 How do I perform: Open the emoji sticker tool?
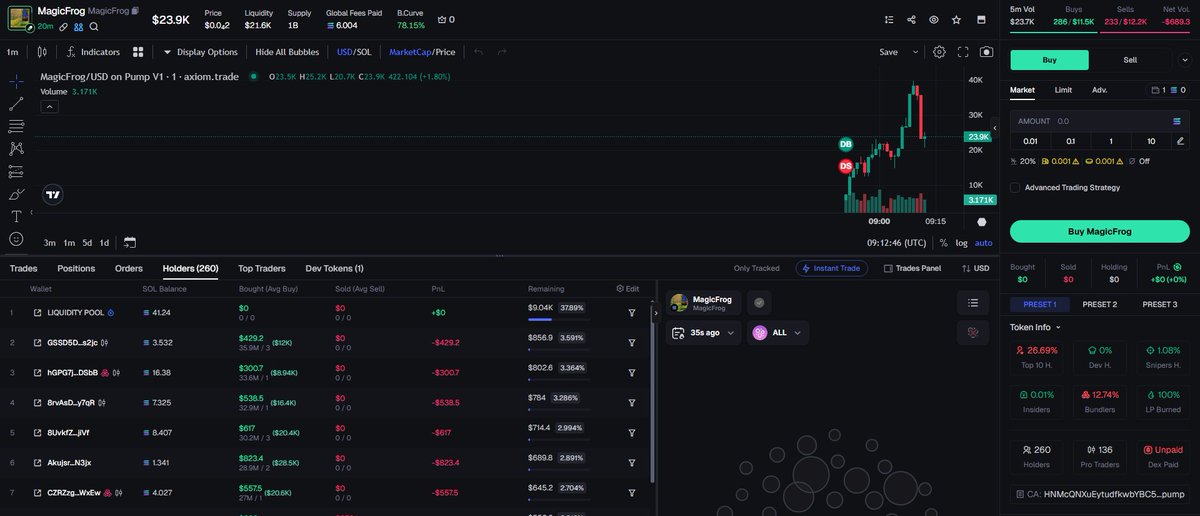click(16, 239)
